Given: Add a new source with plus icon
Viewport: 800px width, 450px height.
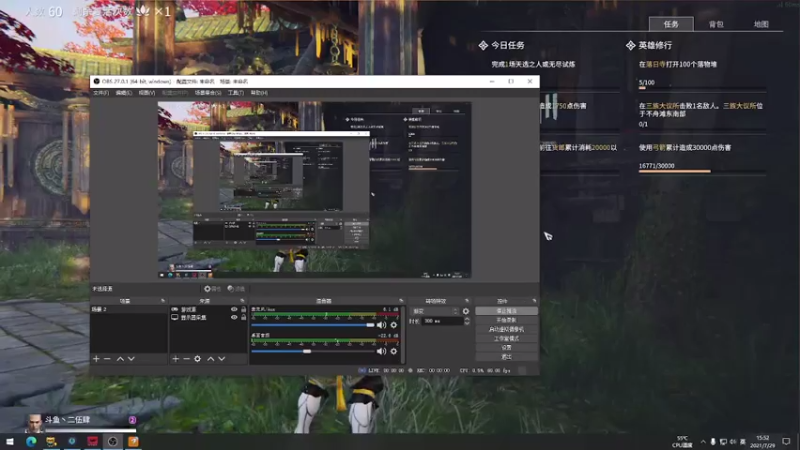Looking at the screenshot, I should click(176, 359).
